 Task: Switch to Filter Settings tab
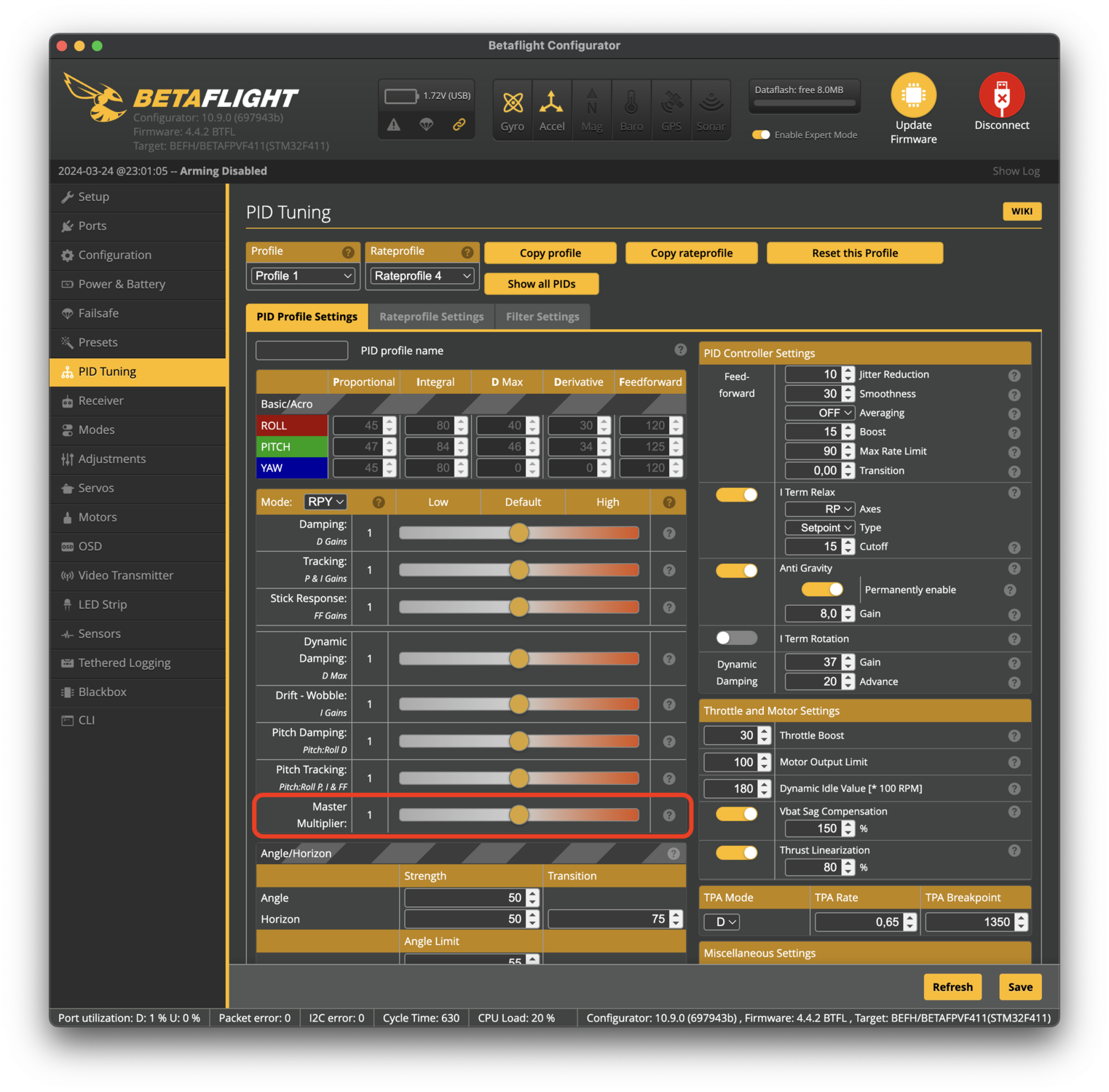(x=542, y=317)
